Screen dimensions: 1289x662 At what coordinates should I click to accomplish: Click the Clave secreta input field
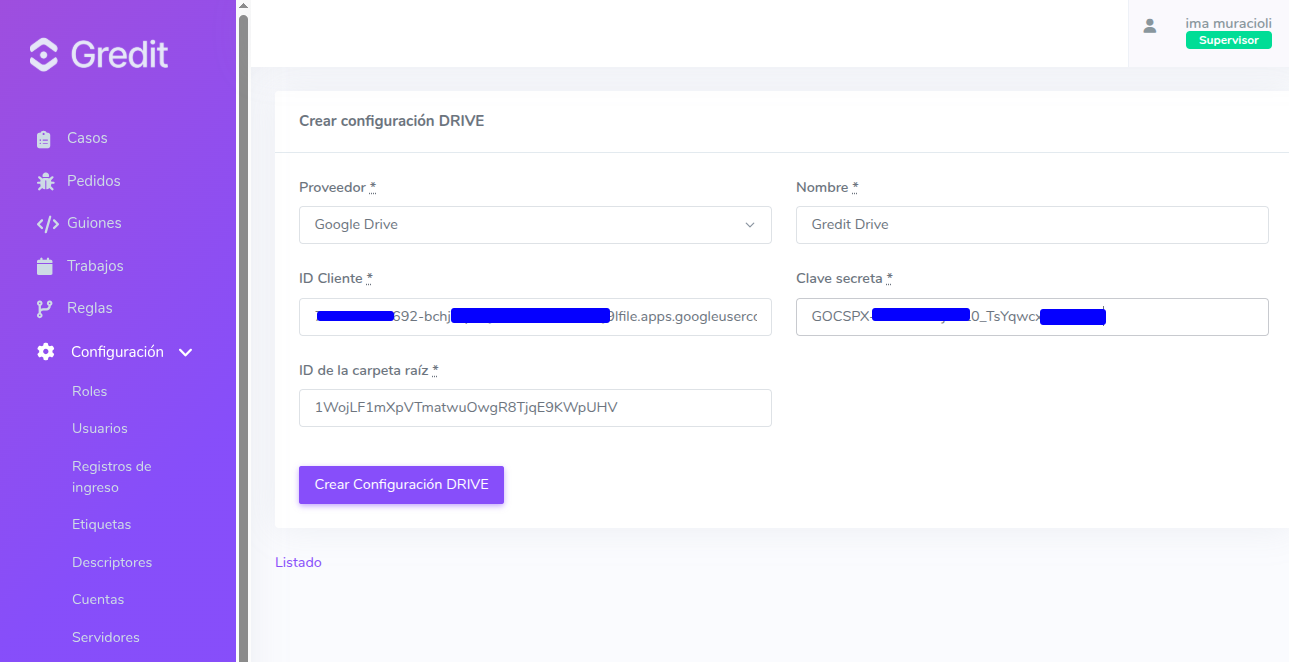coord(1032,317)
